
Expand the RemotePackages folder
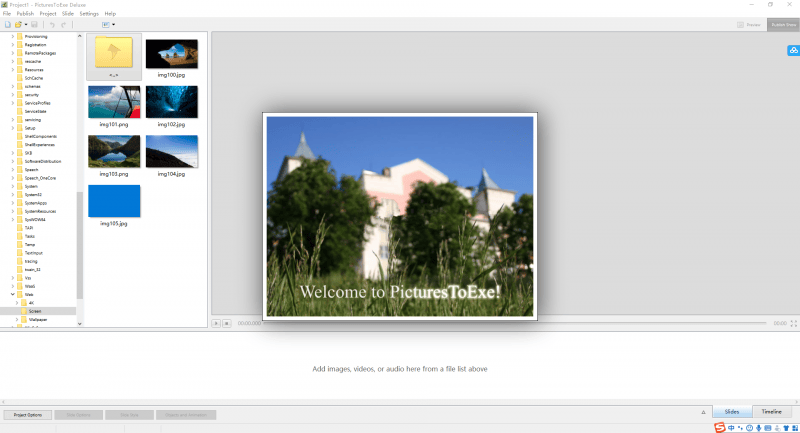coord(13,53)
